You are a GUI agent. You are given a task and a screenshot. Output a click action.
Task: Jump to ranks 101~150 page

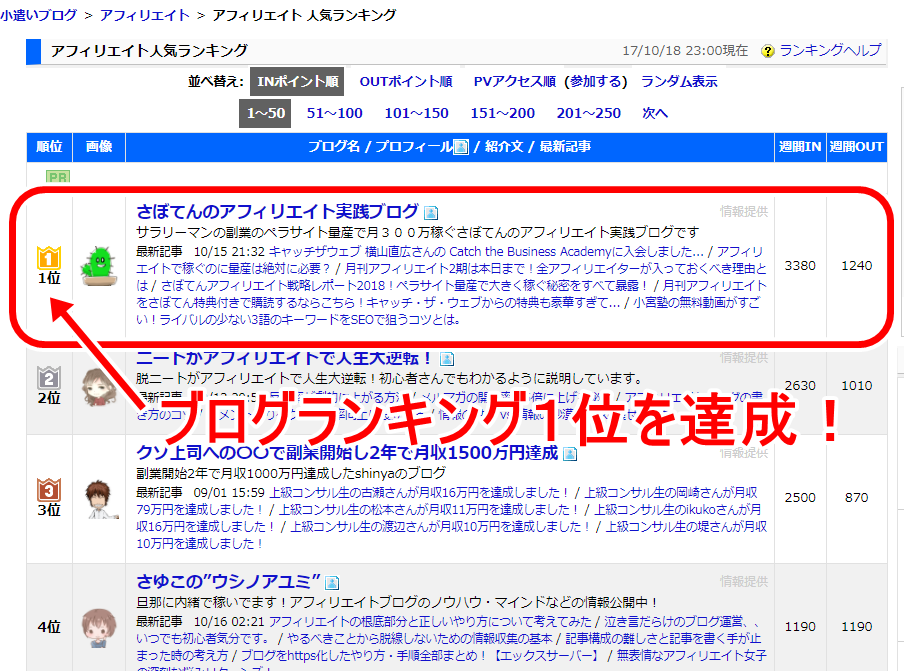[x=416, y=113]
